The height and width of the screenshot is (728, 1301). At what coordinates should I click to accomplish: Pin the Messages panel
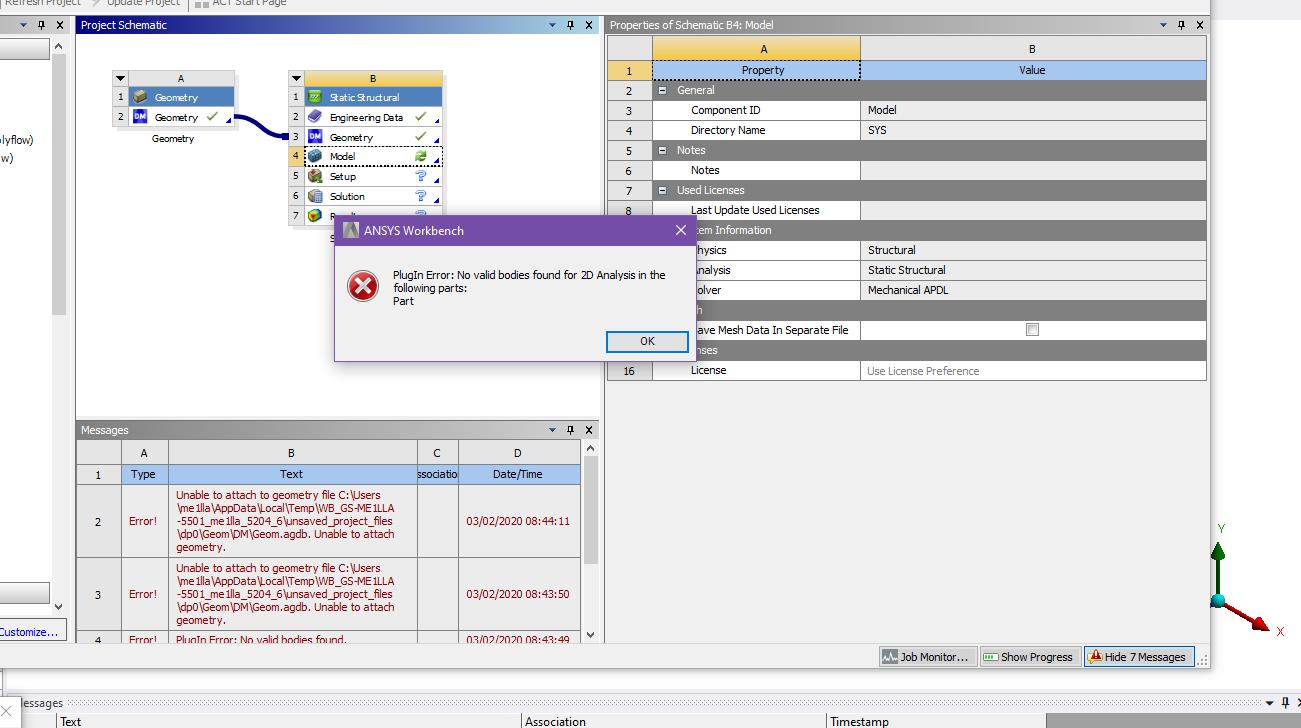(x=571, y=430)
